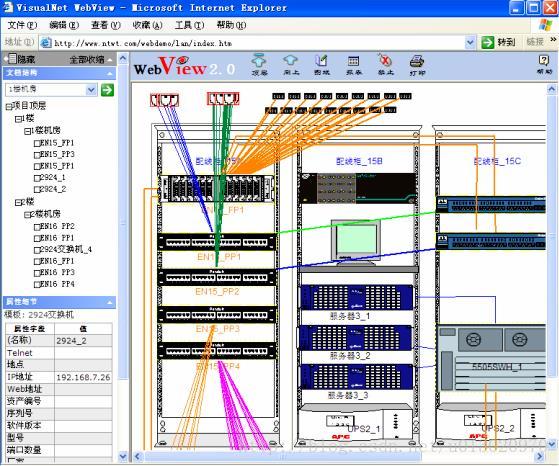
Task: Select the UPS2_1 APC unit
Action: coord(355,422)
